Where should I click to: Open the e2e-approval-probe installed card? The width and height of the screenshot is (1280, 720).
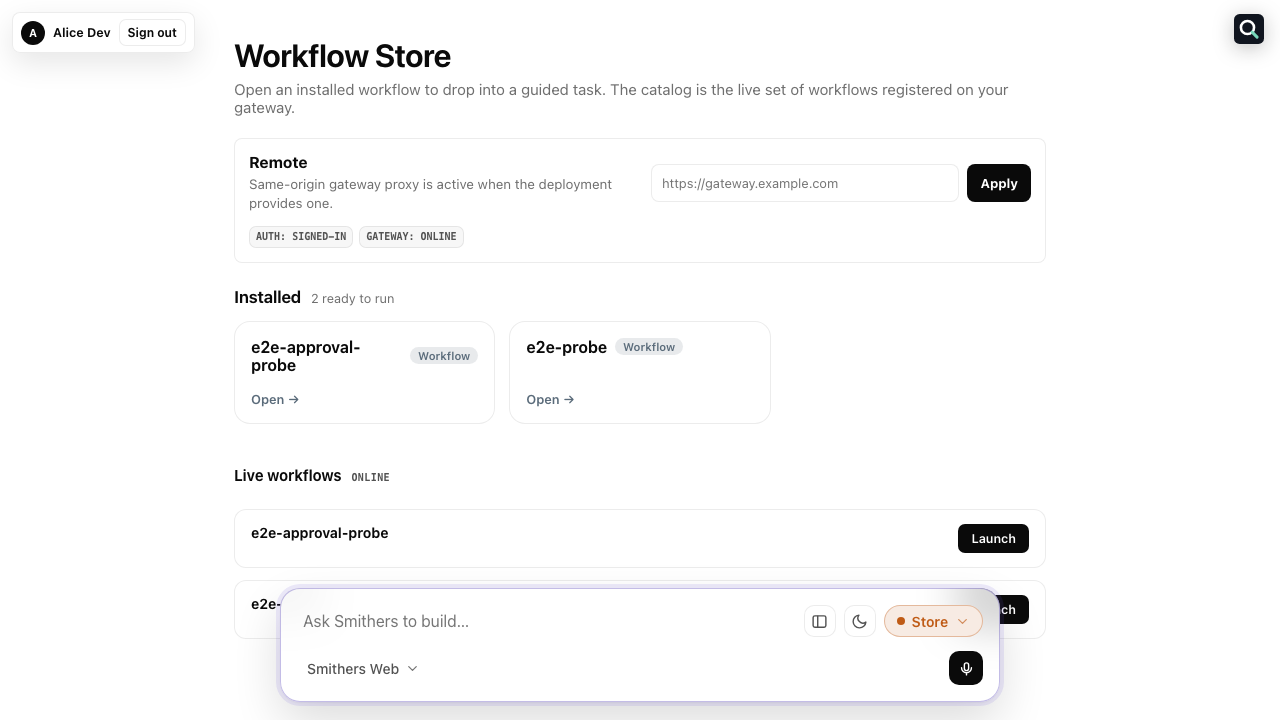pos(364,372)
